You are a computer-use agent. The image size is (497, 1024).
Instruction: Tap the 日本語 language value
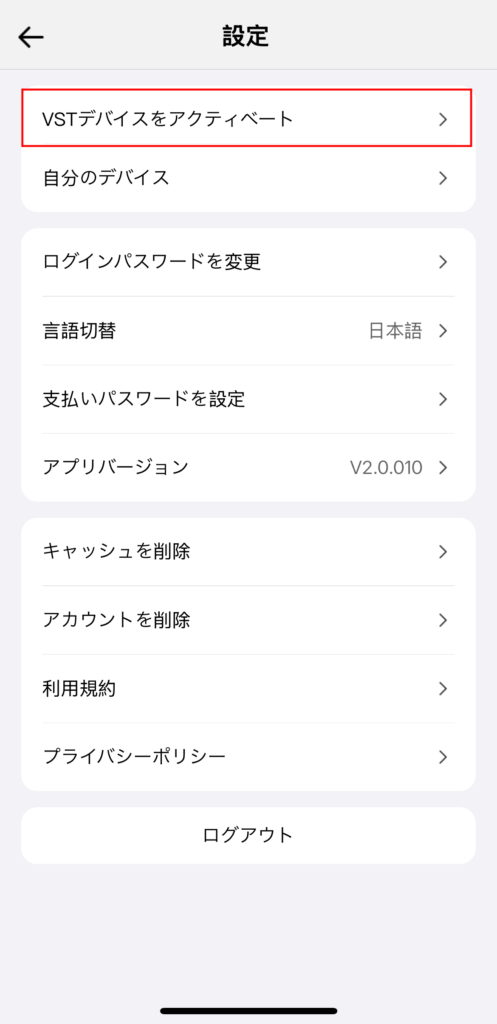(395, 331)
